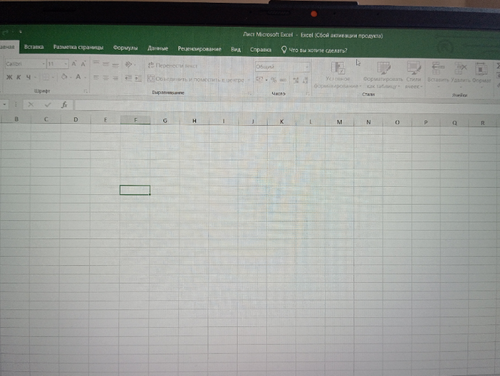Click the cancel X in formula bar
This screenshot has height=376, width=500.
pos(31,105)
